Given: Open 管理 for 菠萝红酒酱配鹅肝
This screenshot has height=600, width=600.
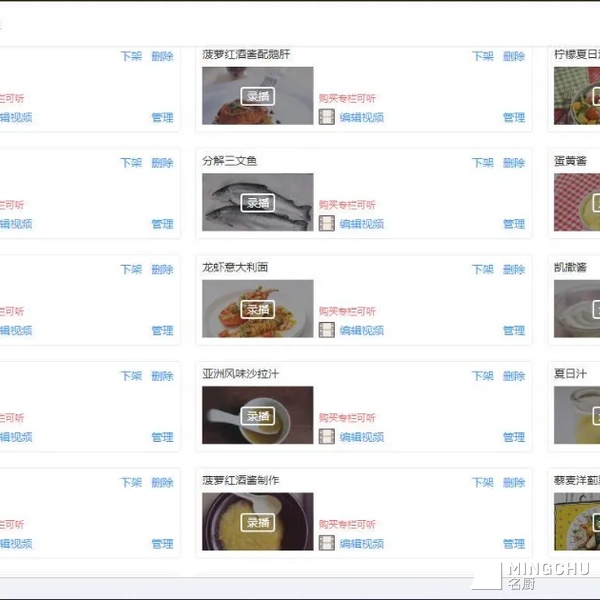Looking at the screenshot, I should pyautogui.click(x=514, y=117).
